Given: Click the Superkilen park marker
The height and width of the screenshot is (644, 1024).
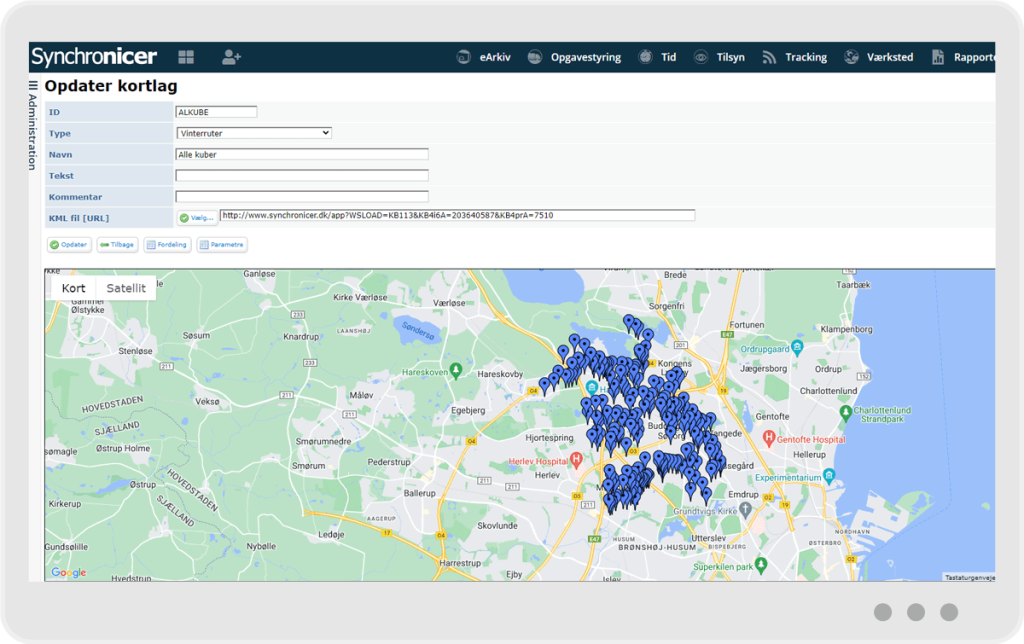Looking at the screenshot, I should [760, 564].
